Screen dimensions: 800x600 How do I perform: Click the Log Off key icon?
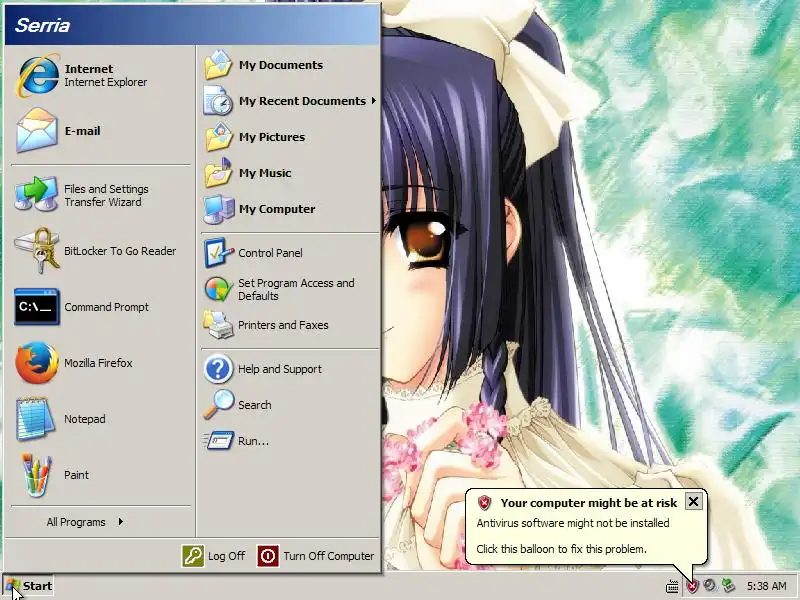(x=193, y=556)
